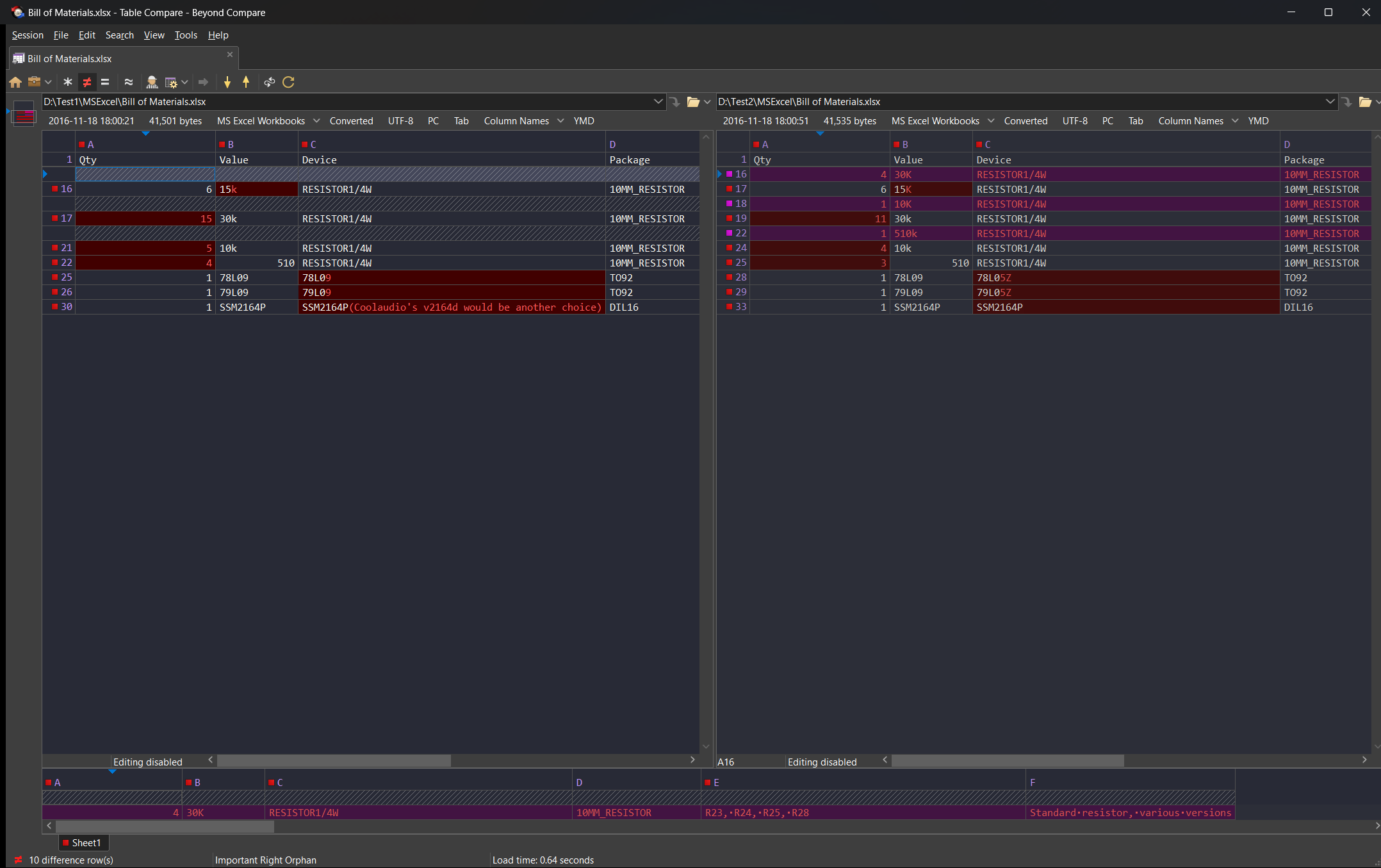Select the Sheet1 tab
Screen dimensions: 1381x868
[x=84, y=843]
